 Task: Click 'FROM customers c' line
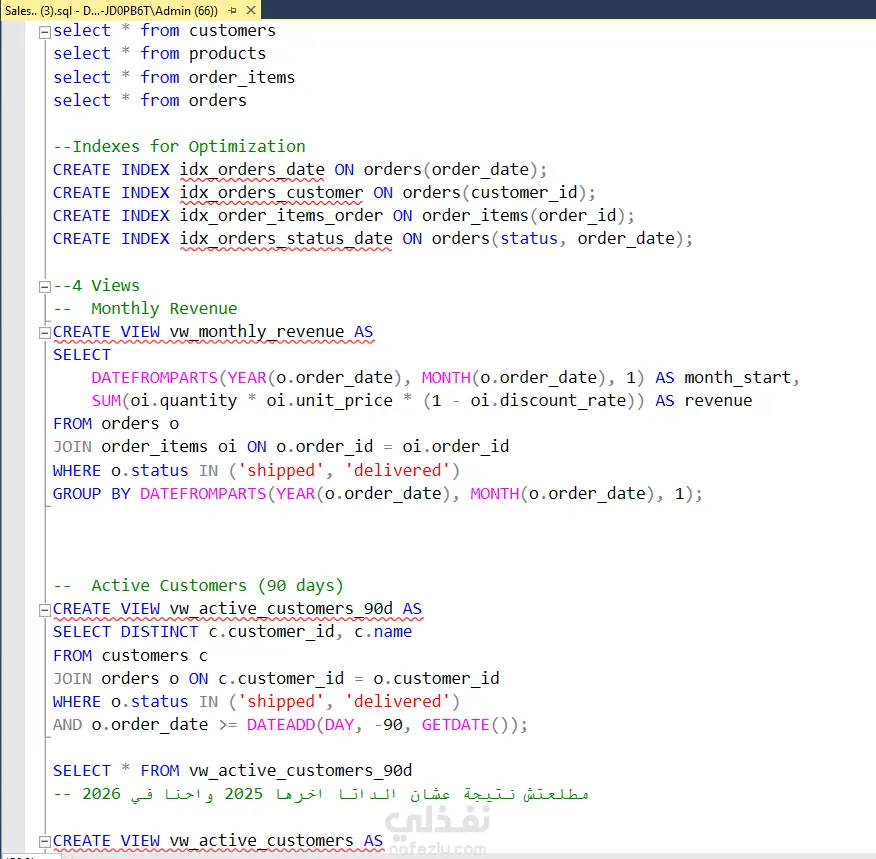click(x=130, y=655)
